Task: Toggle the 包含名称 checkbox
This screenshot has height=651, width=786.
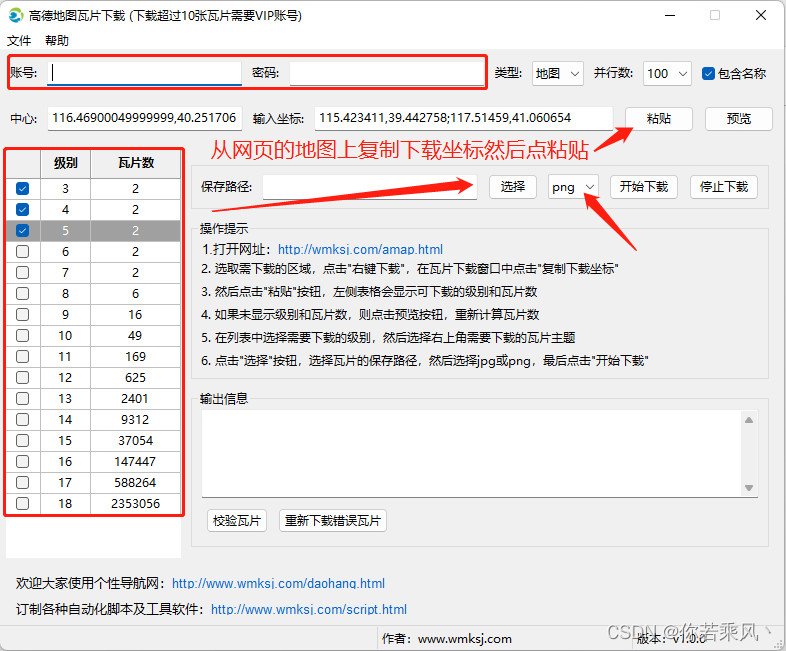Action: coord(708,74)
